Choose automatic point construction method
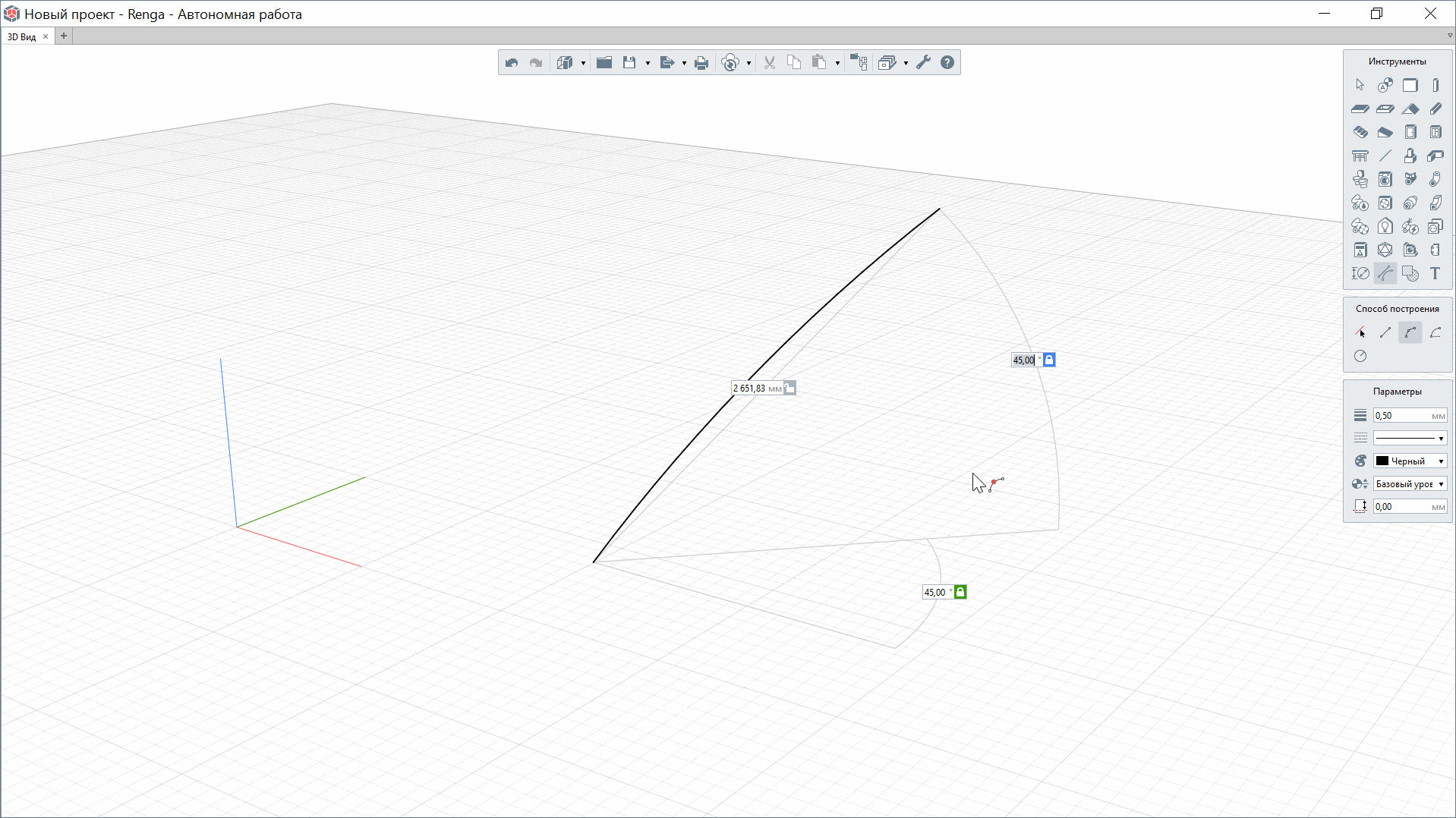Viewport: 1456px width, 818px height. (1360, 332)
